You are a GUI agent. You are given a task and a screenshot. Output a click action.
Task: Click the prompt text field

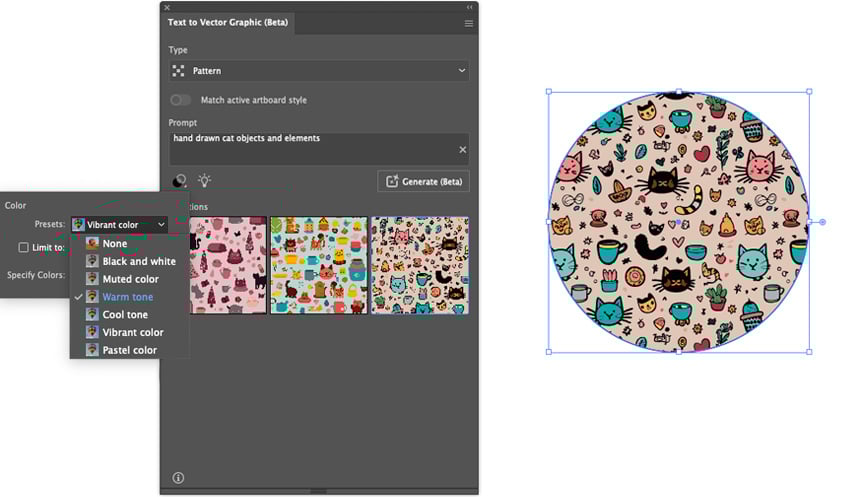(x=319, y=149)
